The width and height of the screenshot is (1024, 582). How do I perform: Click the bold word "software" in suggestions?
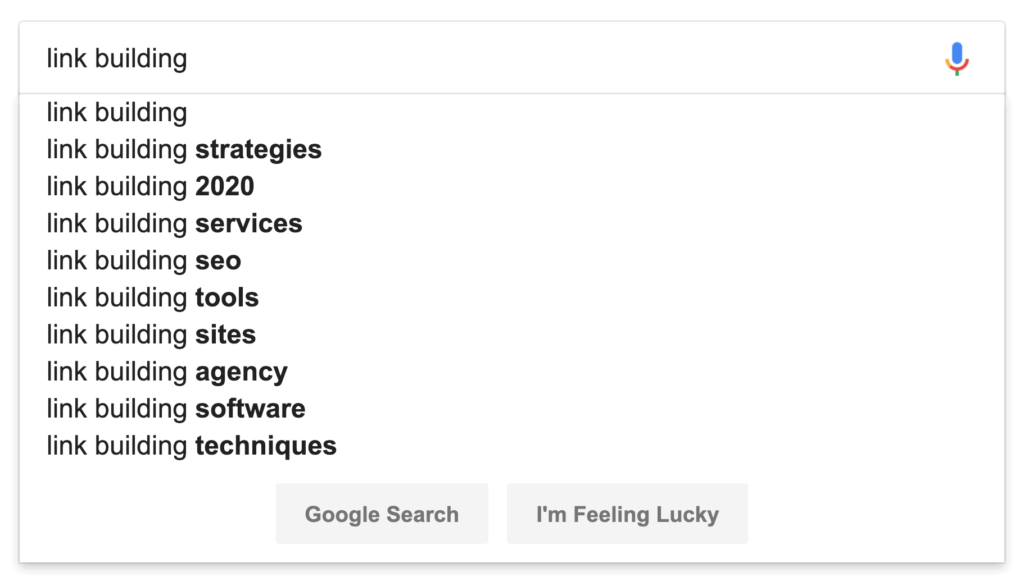pos(250,409)
